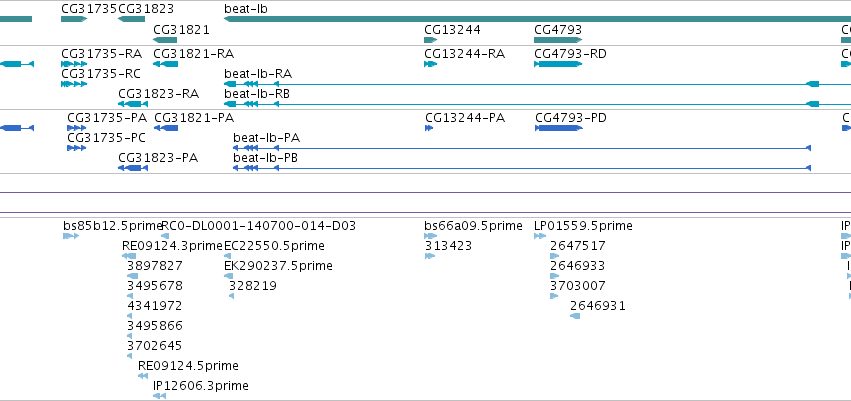This screenshot has width=851, height=401.
Task: Click EST IP12606.3prime
Action: 160,396
